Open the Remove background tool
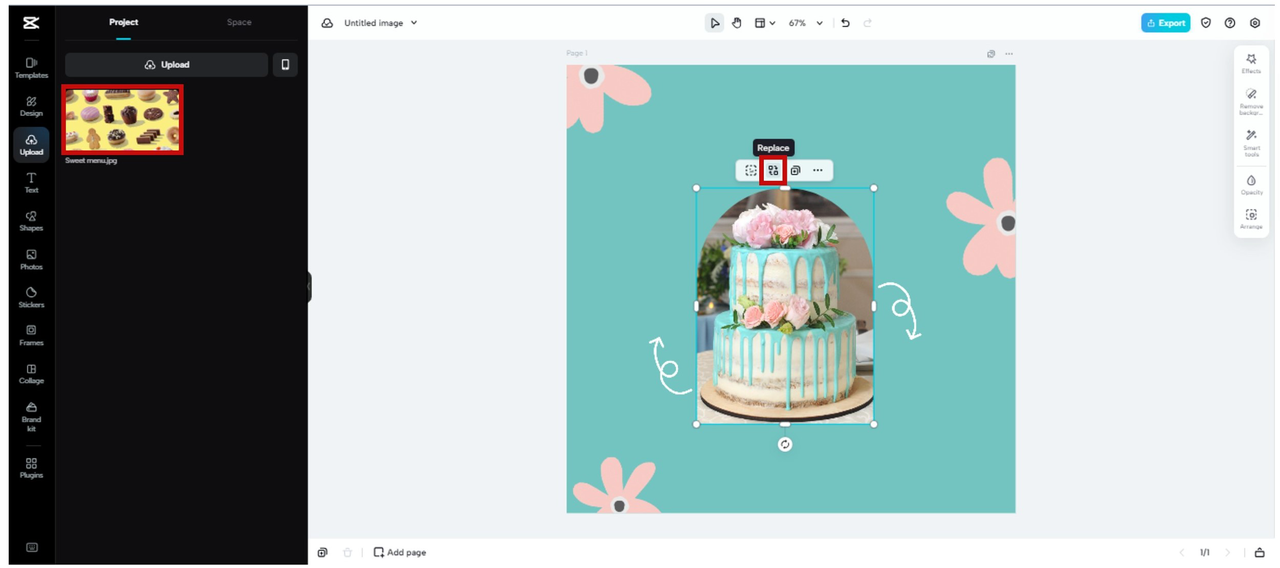1280x568 pixels. 1251,102
